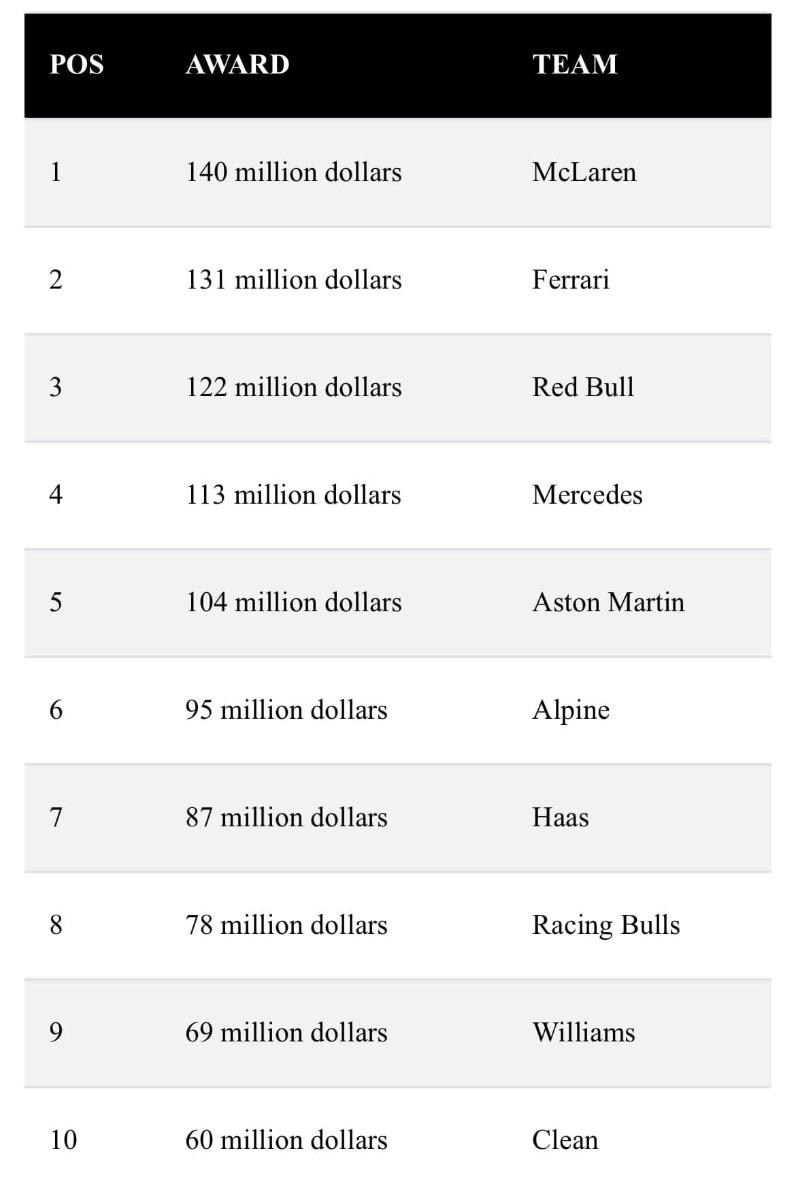The image size is (796, 1200).
Task: Click the Williams team cell
Action: [x=583, y=1032]
